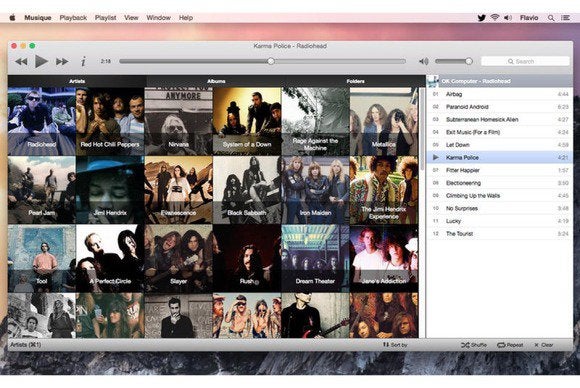Click the song progress slider handle
Viewport: 580px width, 388px height.
[271, 61]
